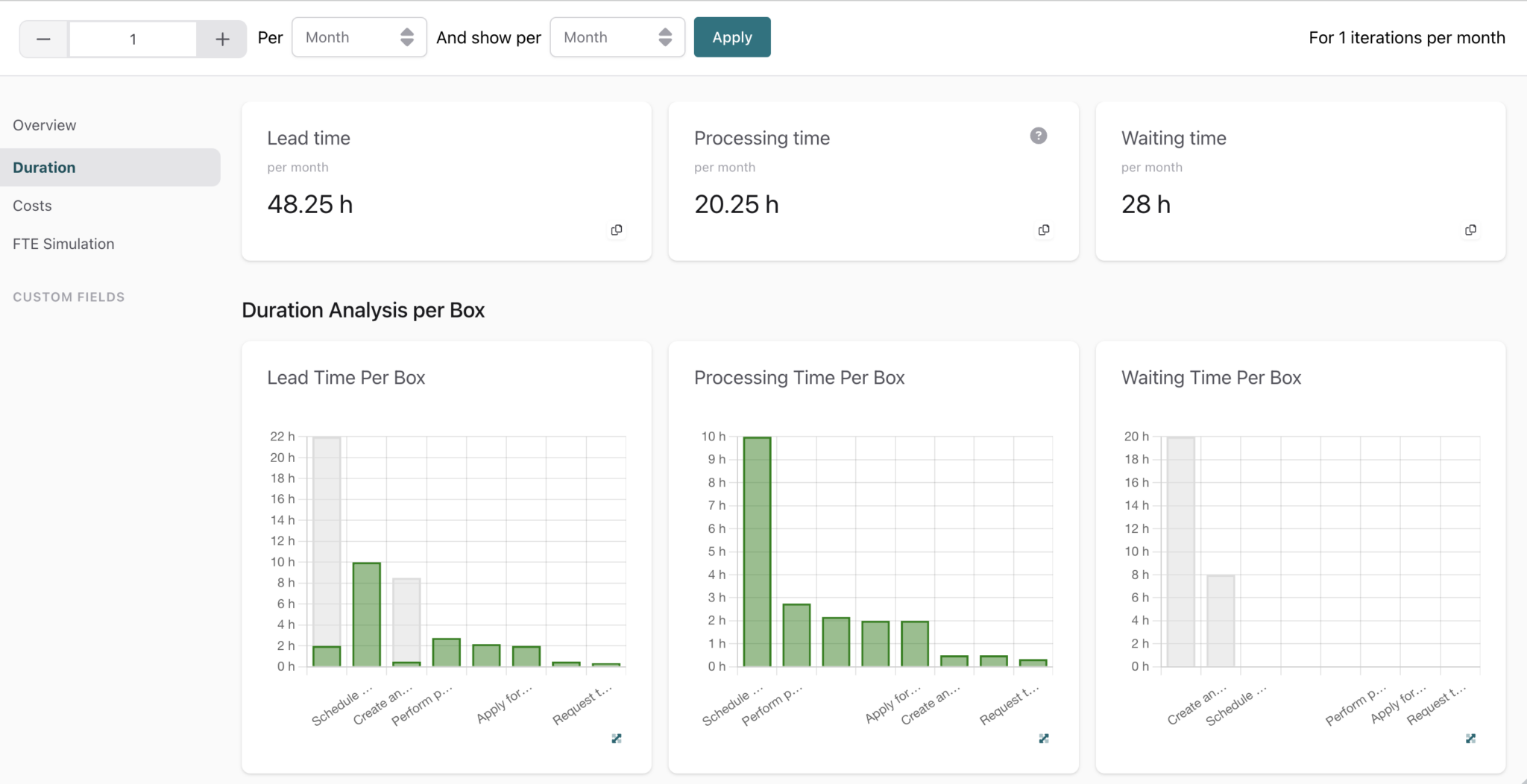The height and width of the screenshot is (784, 1527).
Task: Click the tallest green bar in Processing Time chart
Action: point(757,551)
